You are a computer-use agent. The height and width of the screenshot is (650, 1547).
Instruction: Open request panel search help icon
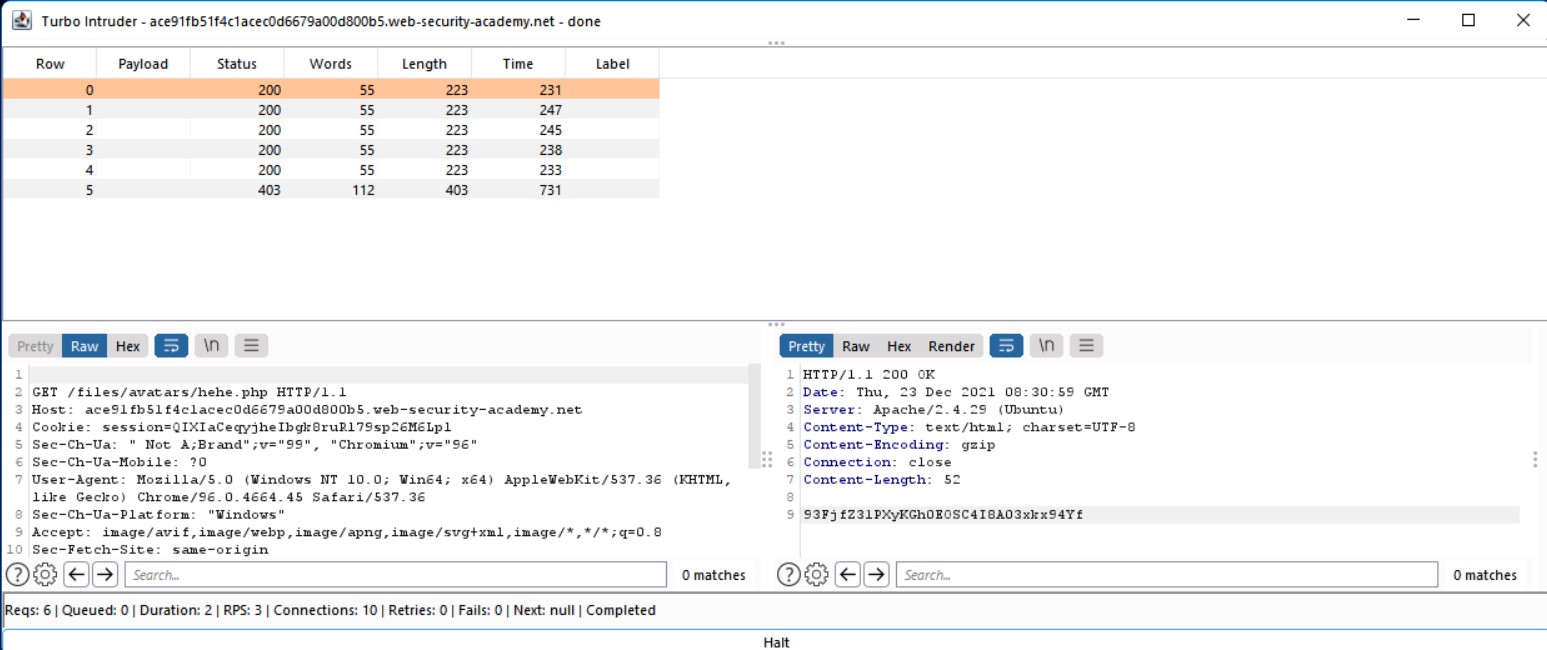pos(17,575)
